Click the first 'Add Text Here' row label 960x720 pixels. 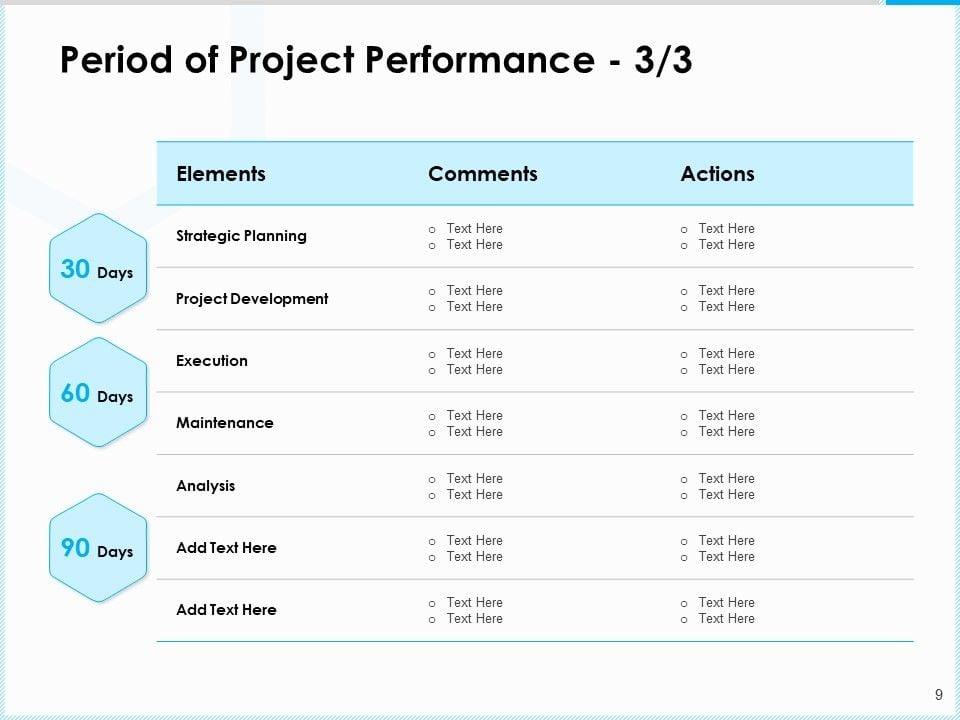226,548
